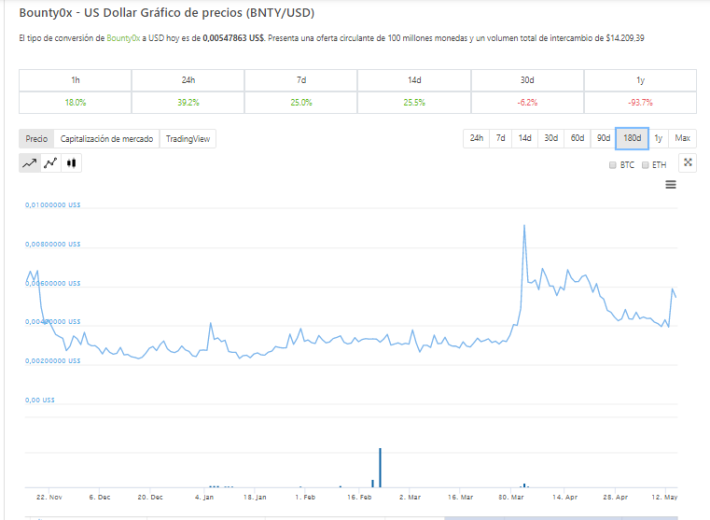This screenshot has width=710, height=520.
Task: Click the 20. Dec date label
Action: click(150, 497)
